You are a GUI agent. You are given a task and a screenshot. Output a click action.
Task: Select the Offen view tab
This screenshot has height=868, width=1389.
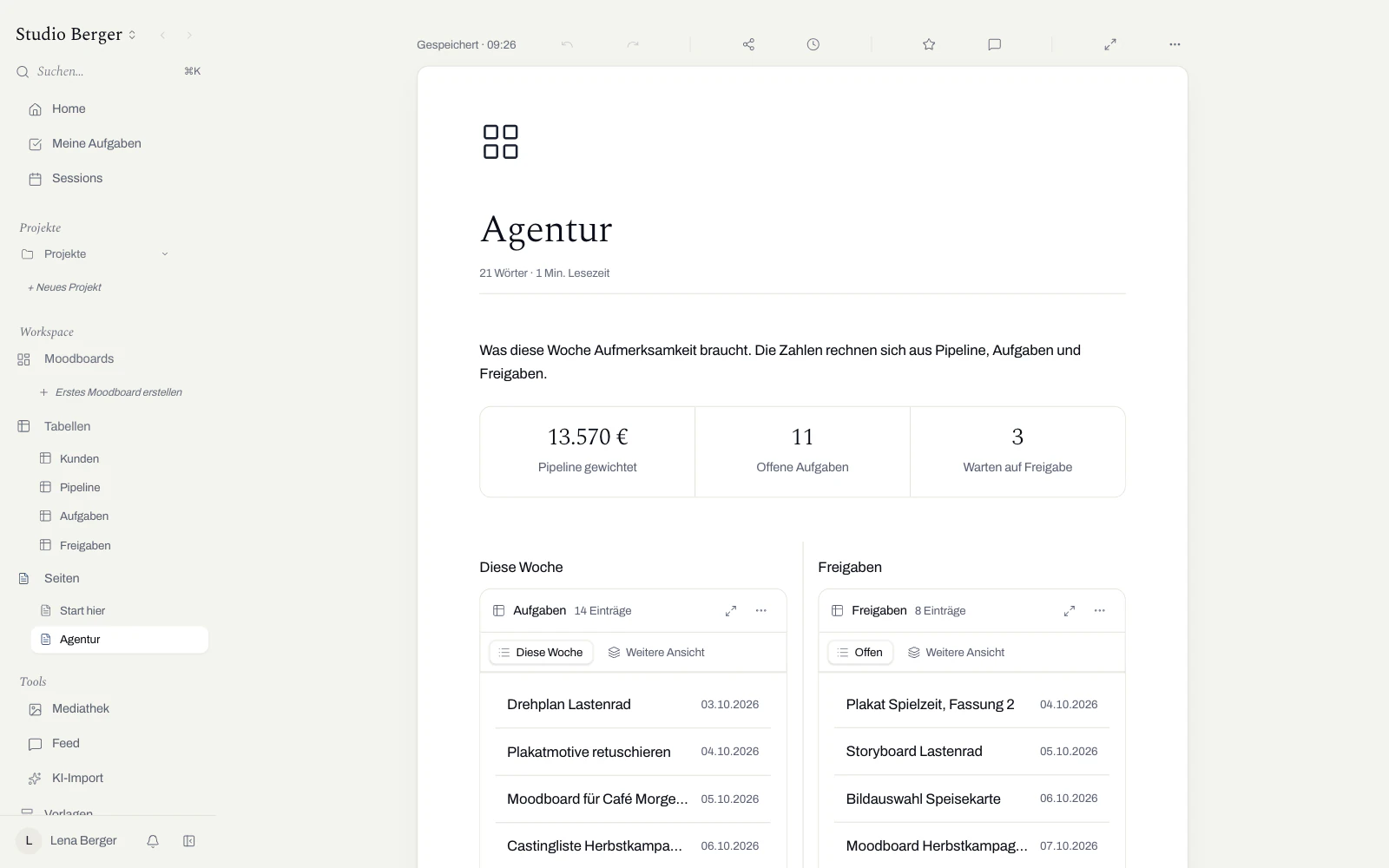point(860,653)
